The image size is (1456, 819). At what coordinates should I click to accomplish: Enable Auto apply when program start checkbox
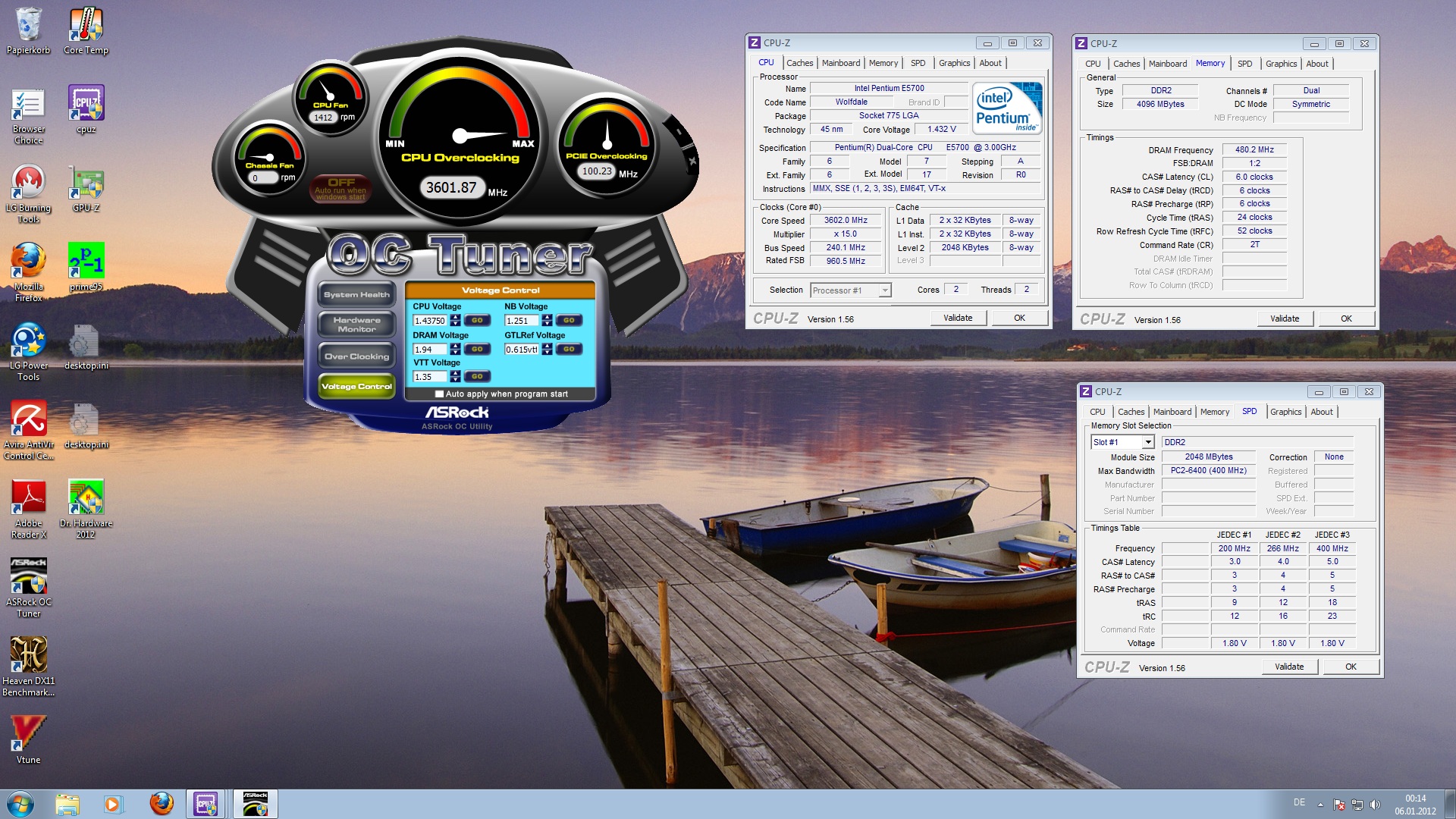pyautogui.click(x=439, y=394)
